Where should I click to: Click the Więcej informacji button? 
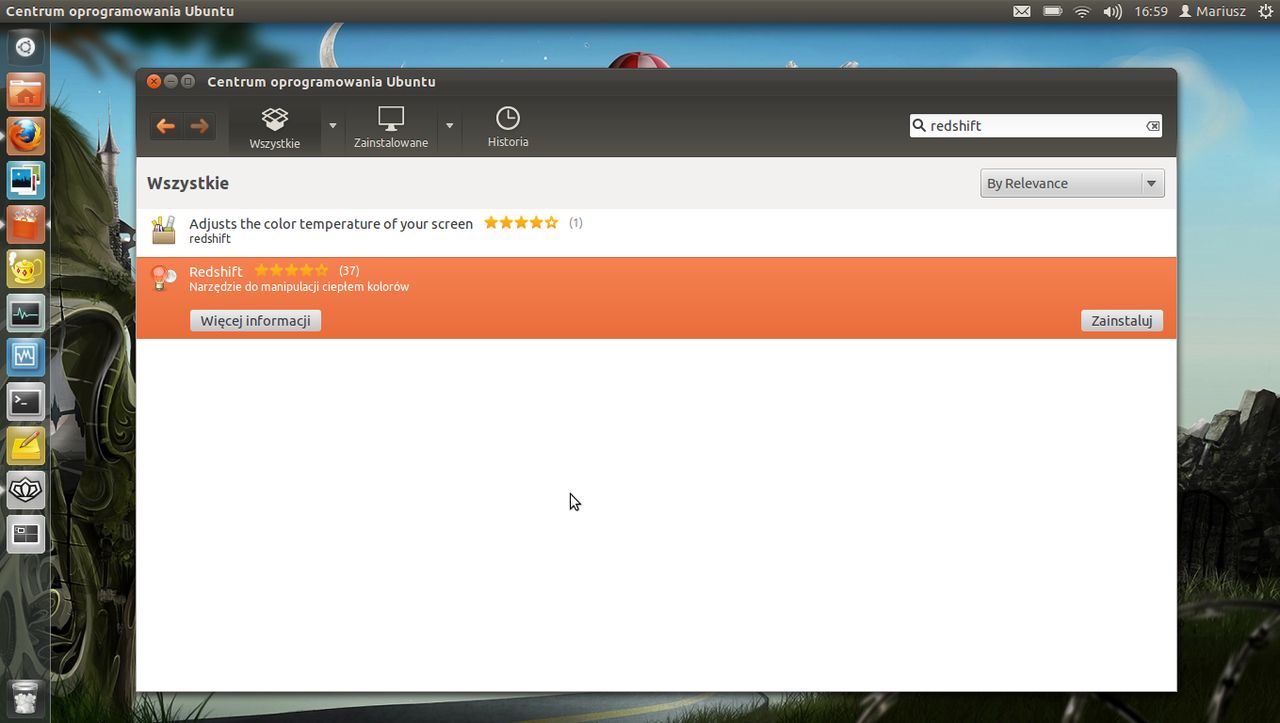tap(255, 320)
